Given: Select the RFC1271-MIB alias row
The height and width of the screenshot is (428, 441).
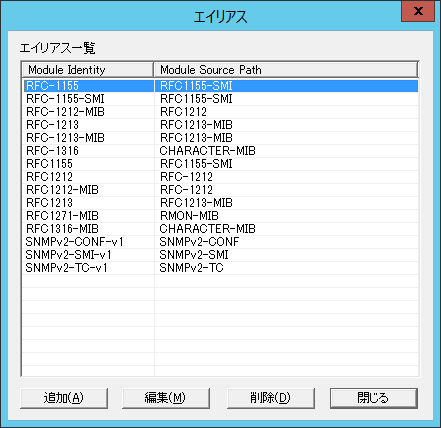Looking at the screenshot, I should 220,216.
